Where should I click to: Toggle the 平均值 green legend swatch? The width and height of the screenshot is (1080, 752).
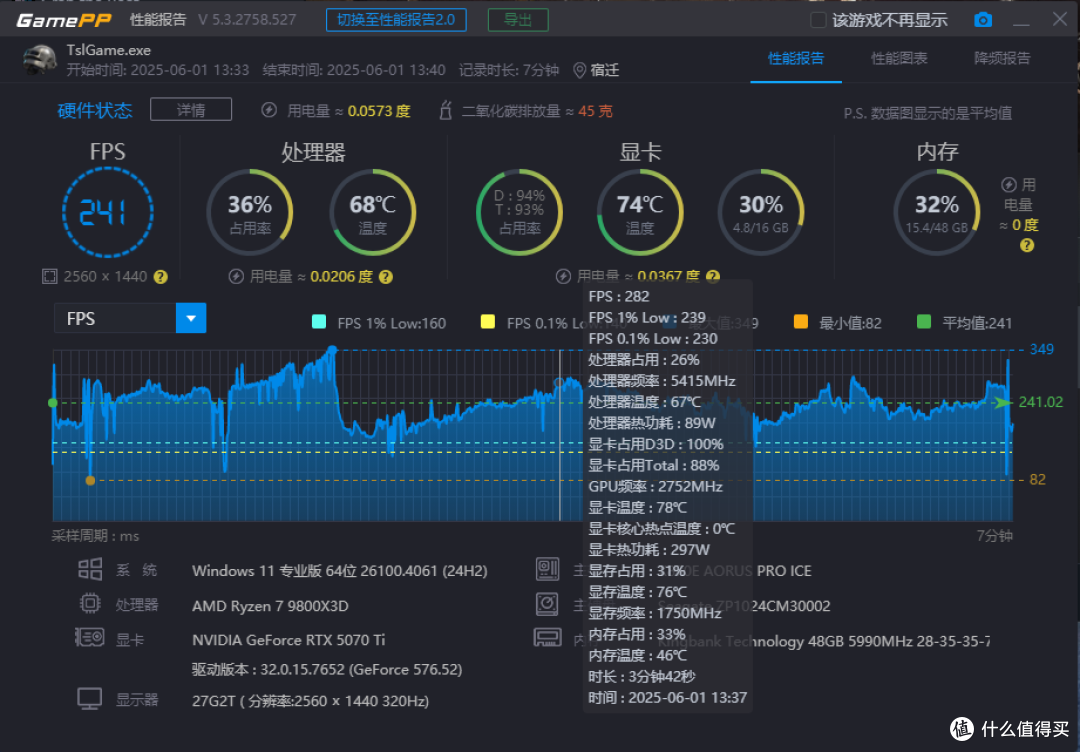coord(924,322)
